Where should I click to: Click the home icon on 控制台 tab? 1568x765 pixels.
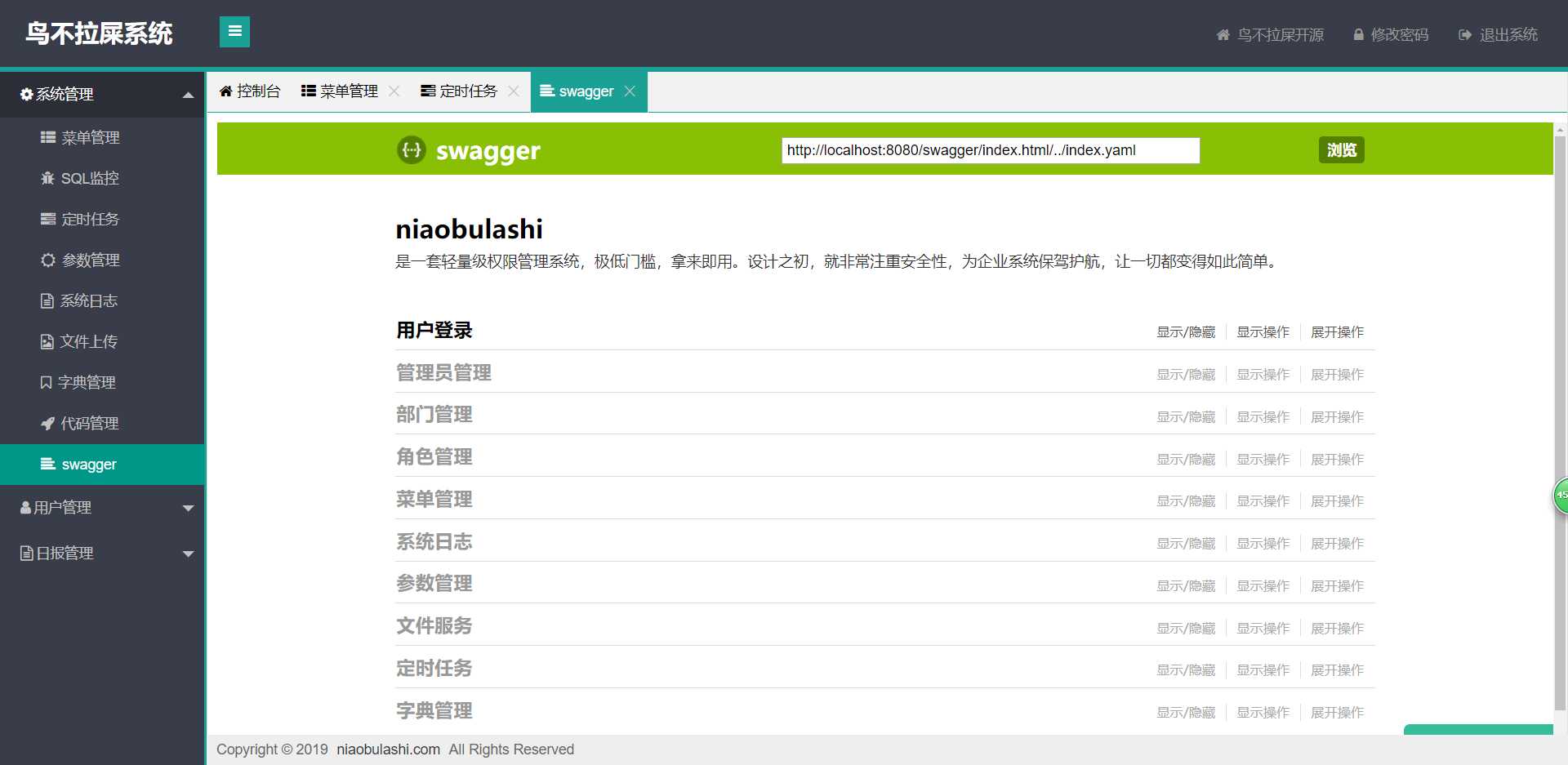[225, 91]
